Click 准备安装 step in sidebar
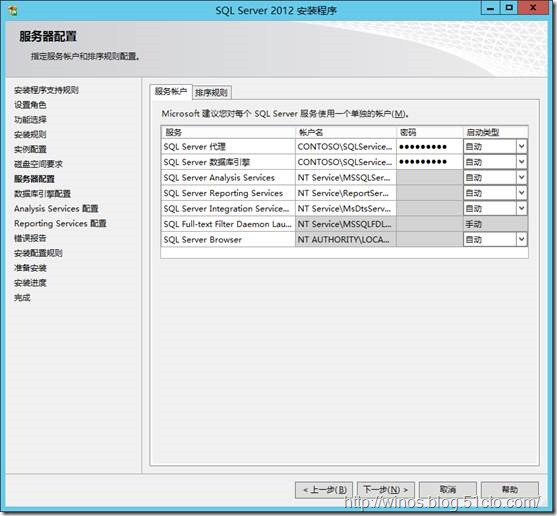Screen dimensions: 557x516 click(30, 268)
